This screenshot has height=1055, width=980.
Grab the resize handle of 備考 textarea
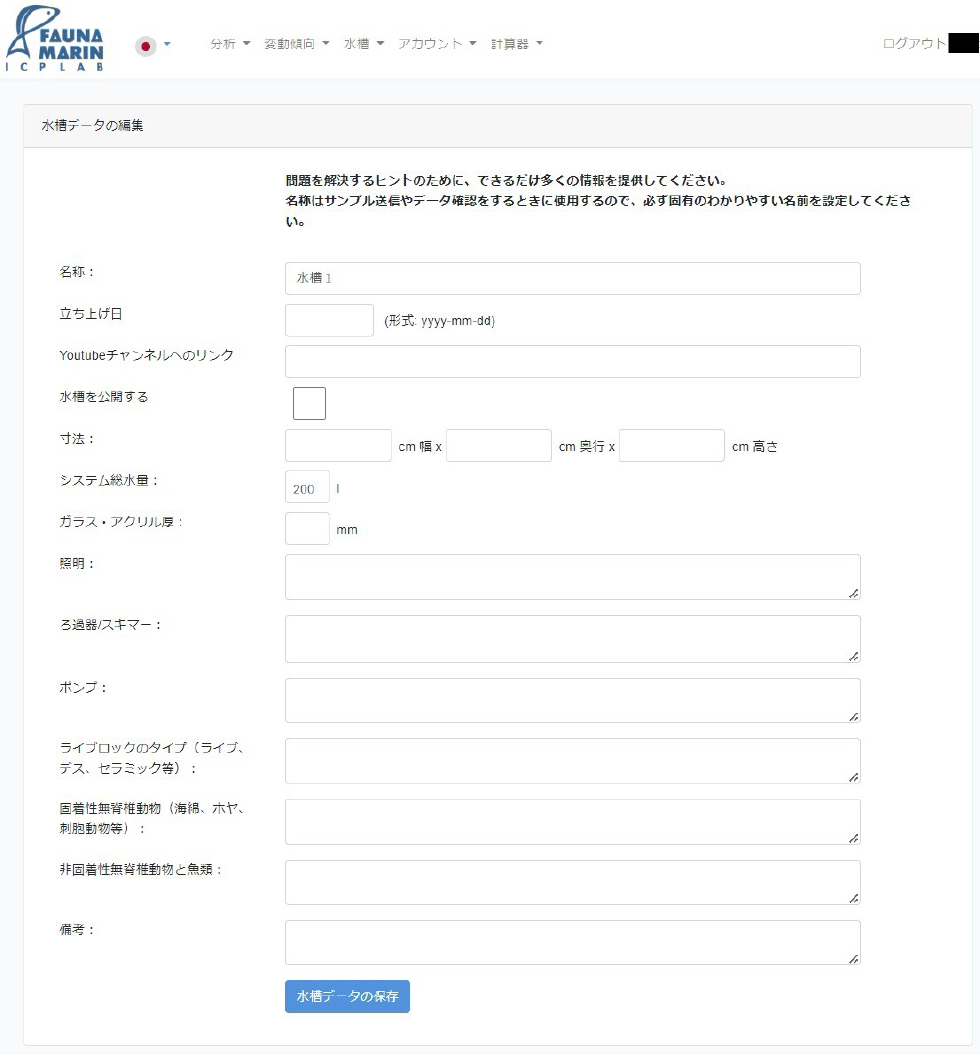(854, 958)
